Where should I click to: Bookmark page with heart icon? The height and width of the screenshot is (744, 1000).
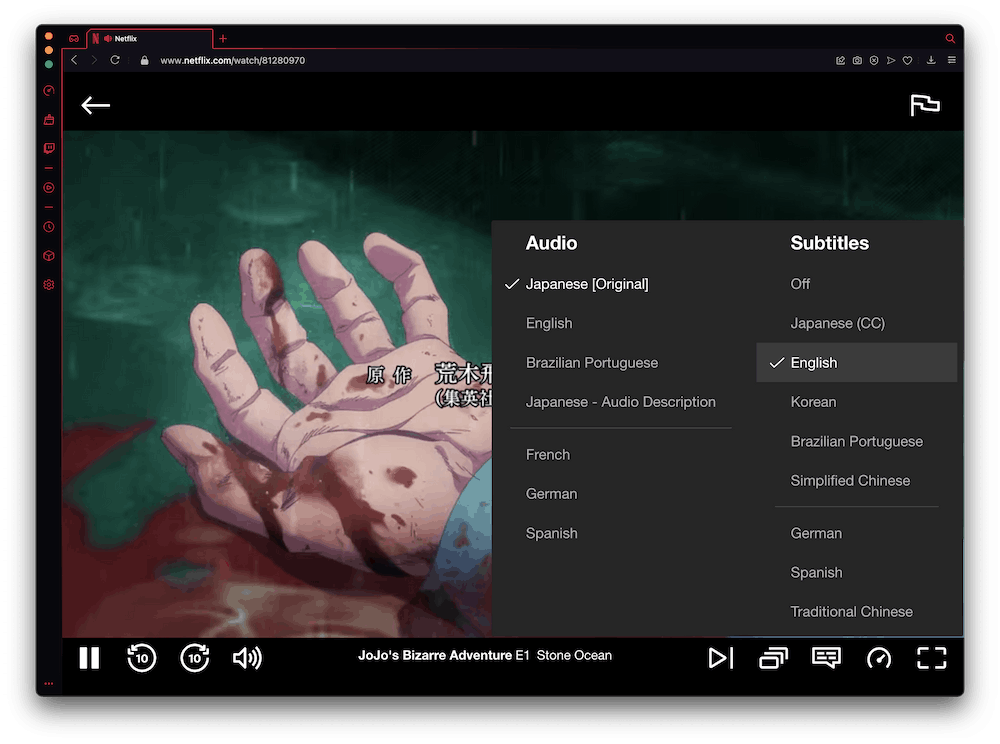click(x=908, y=61)
